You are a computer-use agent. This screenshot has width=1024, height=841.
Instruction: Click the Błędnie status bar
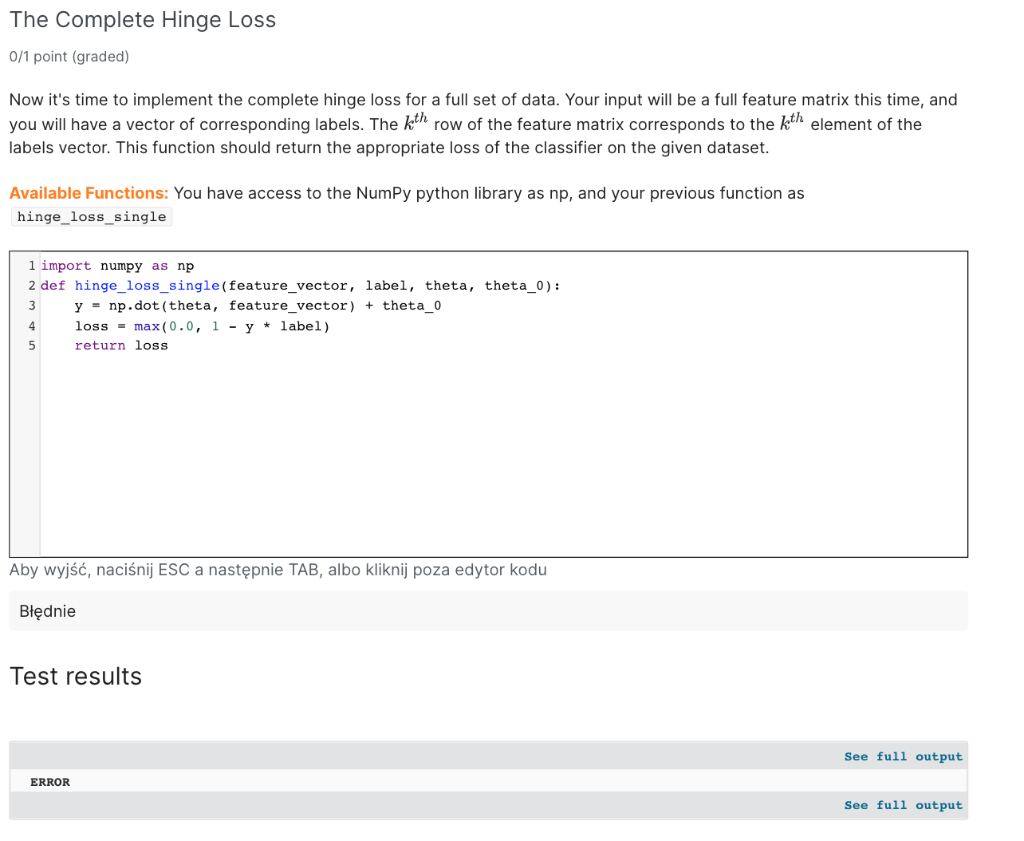point(46,610)
